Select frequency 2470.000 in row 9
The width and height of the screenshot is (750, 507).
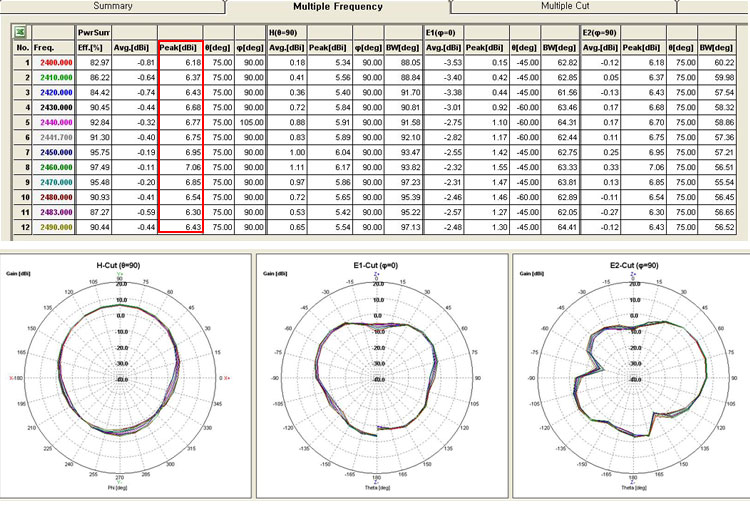(x=53, y=182)
